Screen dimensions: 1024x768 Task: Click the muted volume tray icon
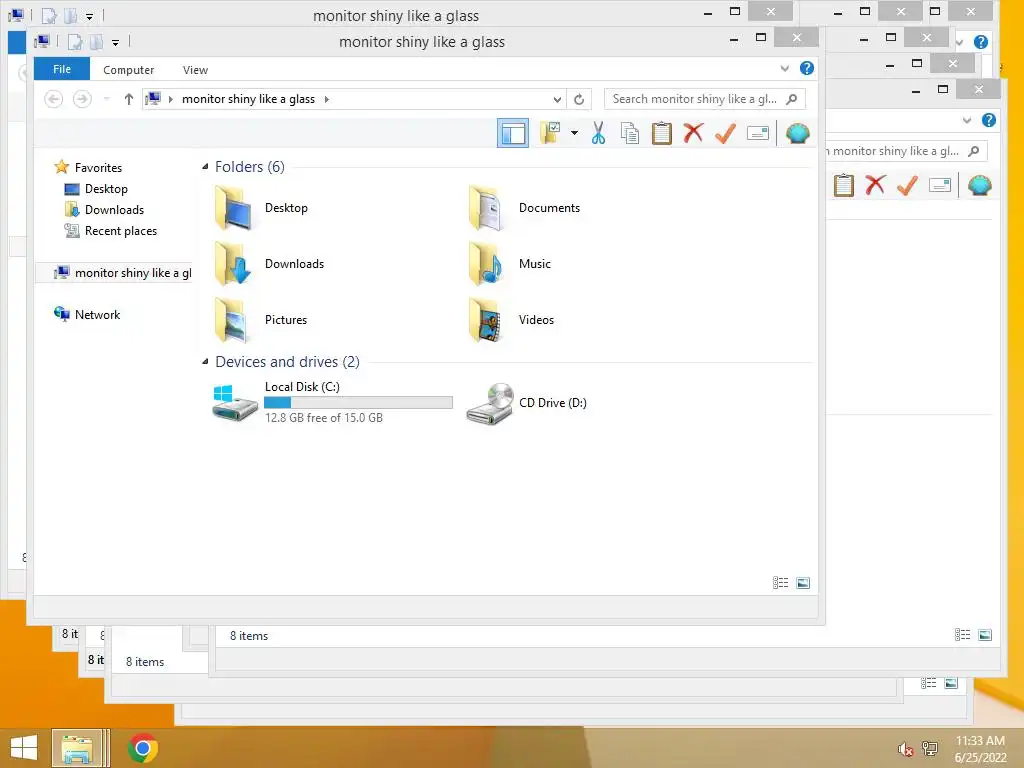[x=905, y=749]
